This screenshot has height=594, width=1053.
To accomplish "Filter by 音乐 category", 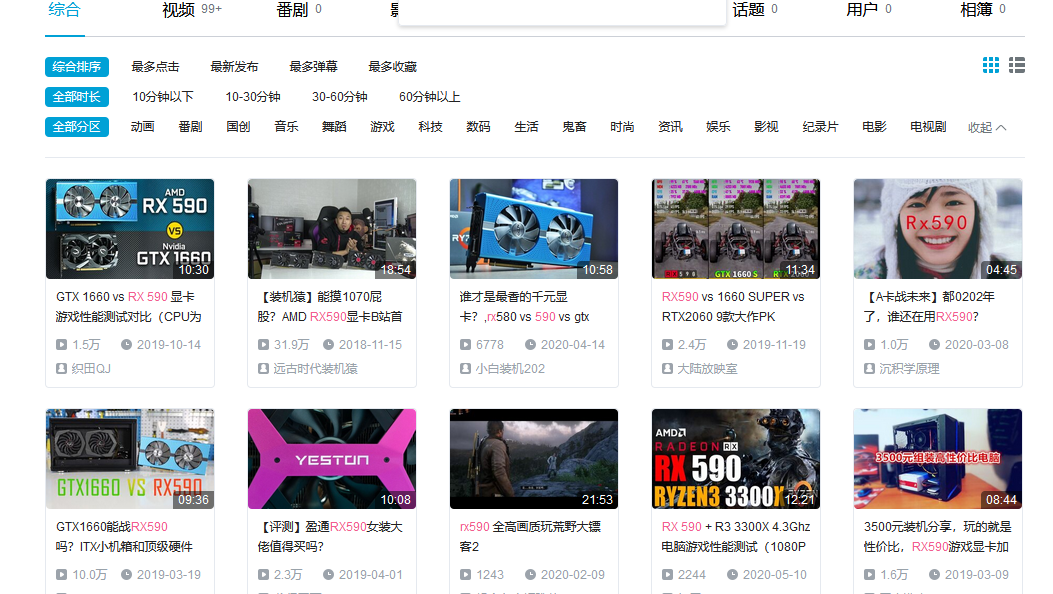I will [x=286, y=126].
